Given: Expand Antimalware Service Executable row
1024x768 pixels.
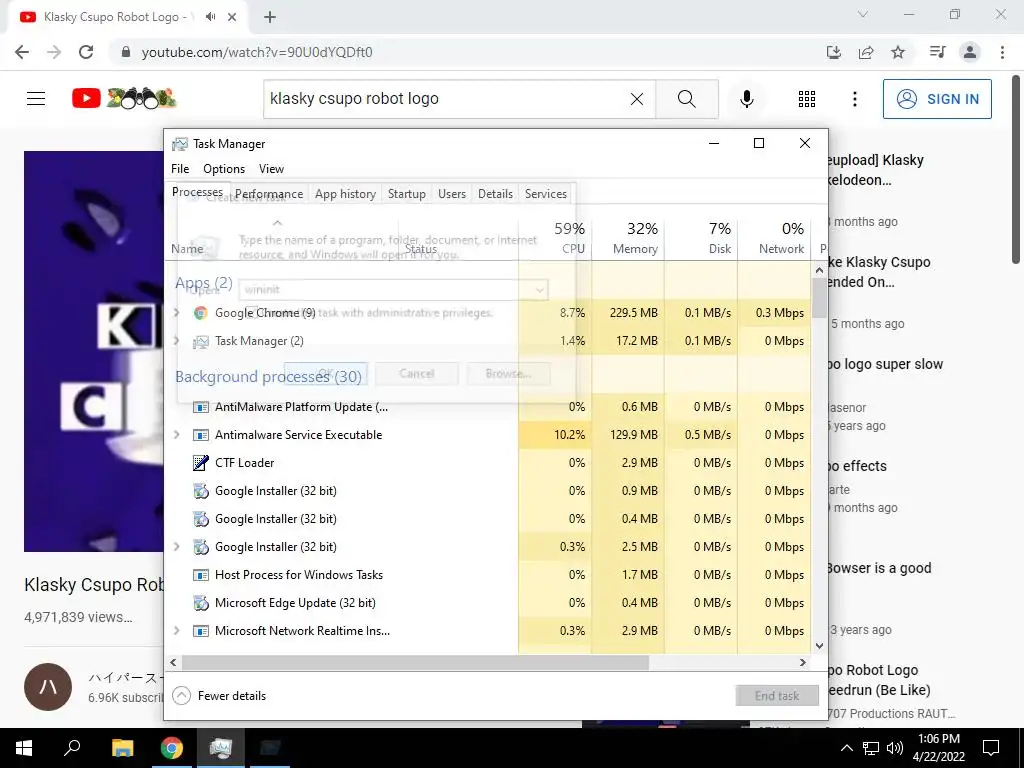Looking at the screenshot, I should (x=176, y=435).
